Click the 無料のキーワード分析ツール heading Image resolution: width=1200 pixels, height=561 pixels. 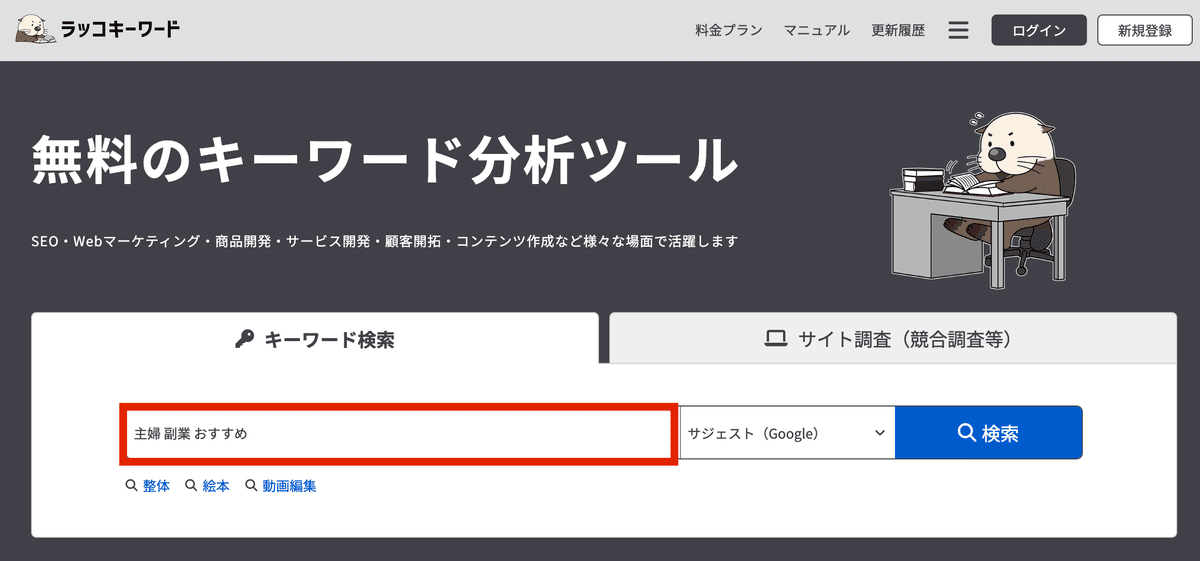tap(384, 159)
